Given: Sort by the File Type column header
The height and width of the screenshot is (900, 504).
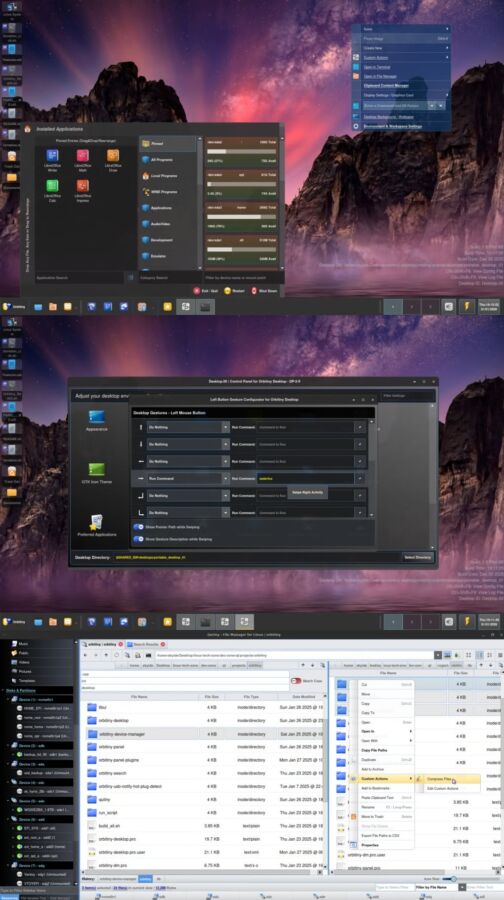Looking at the screenshot, I should click(x=250, y=696).
